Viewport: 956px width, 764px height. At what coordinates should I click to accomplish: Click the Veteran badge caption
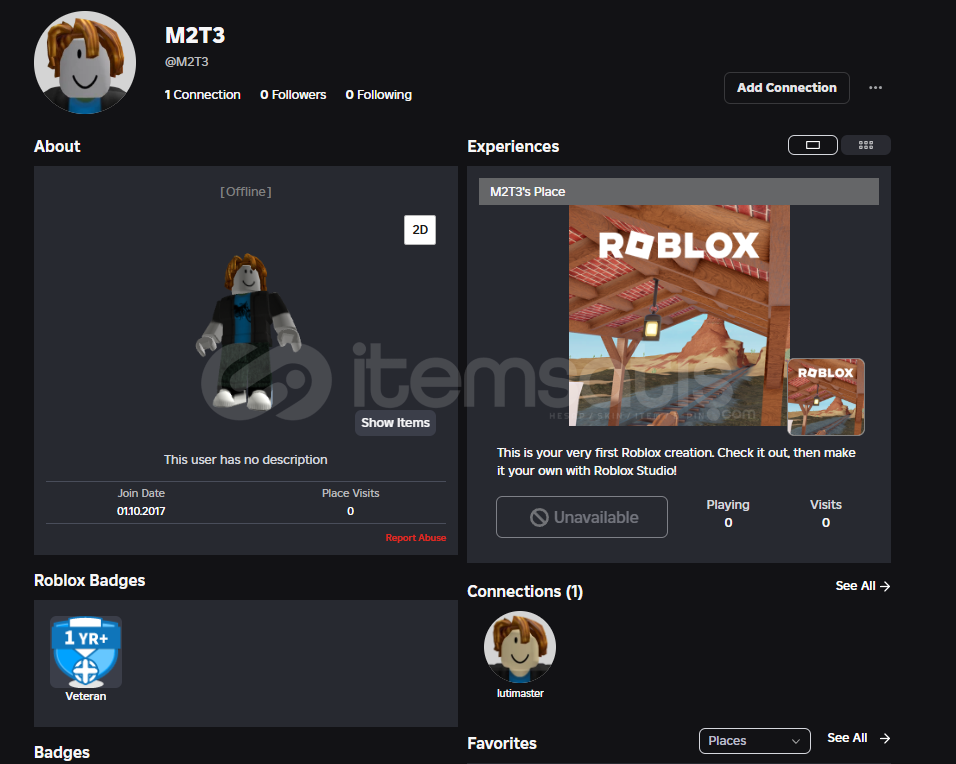tap(86, 696)
